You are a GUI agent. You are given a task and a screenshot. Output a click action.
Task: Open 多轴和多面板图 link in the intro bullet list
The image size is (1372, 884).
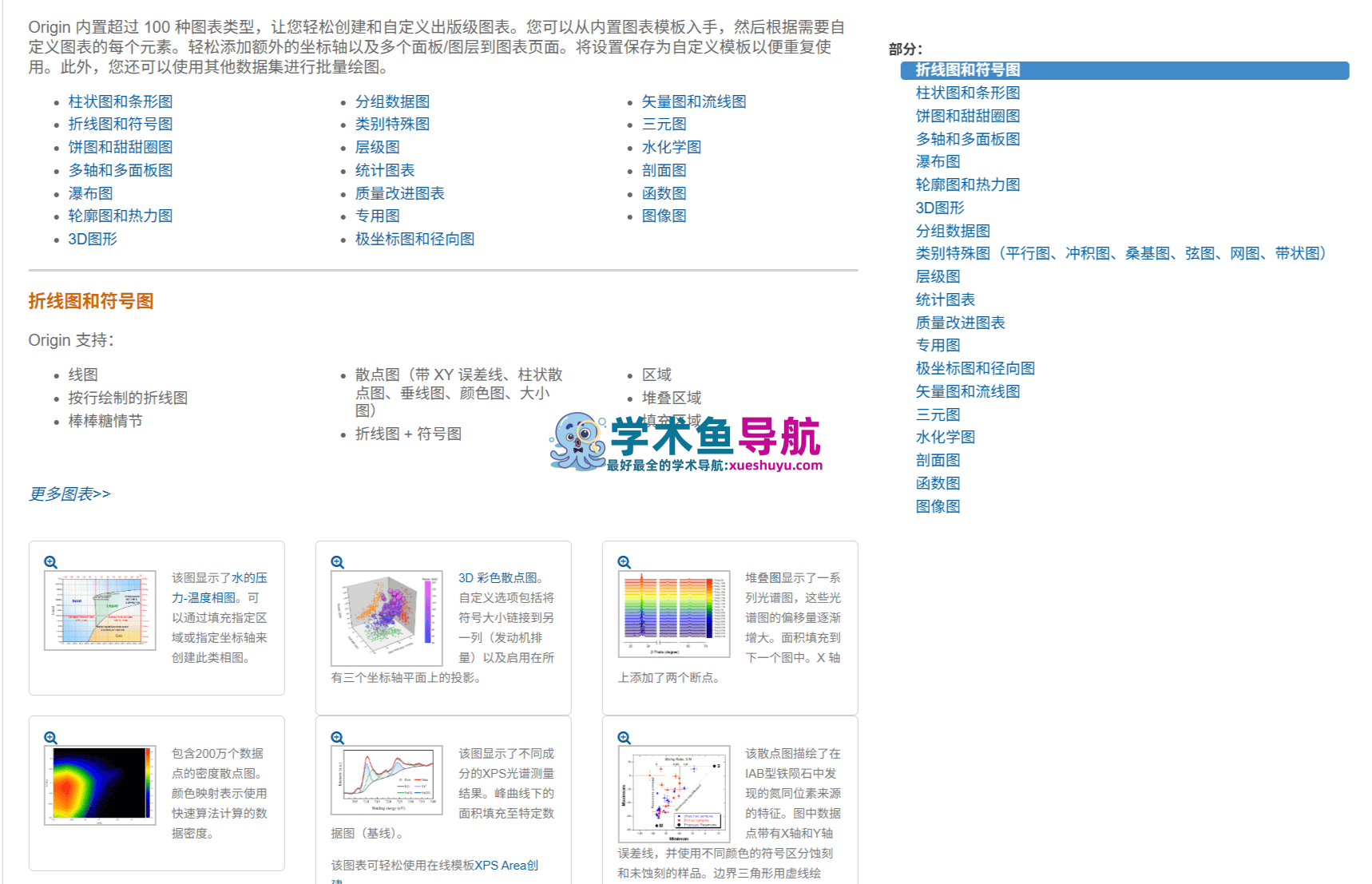[x=121, y=171]
